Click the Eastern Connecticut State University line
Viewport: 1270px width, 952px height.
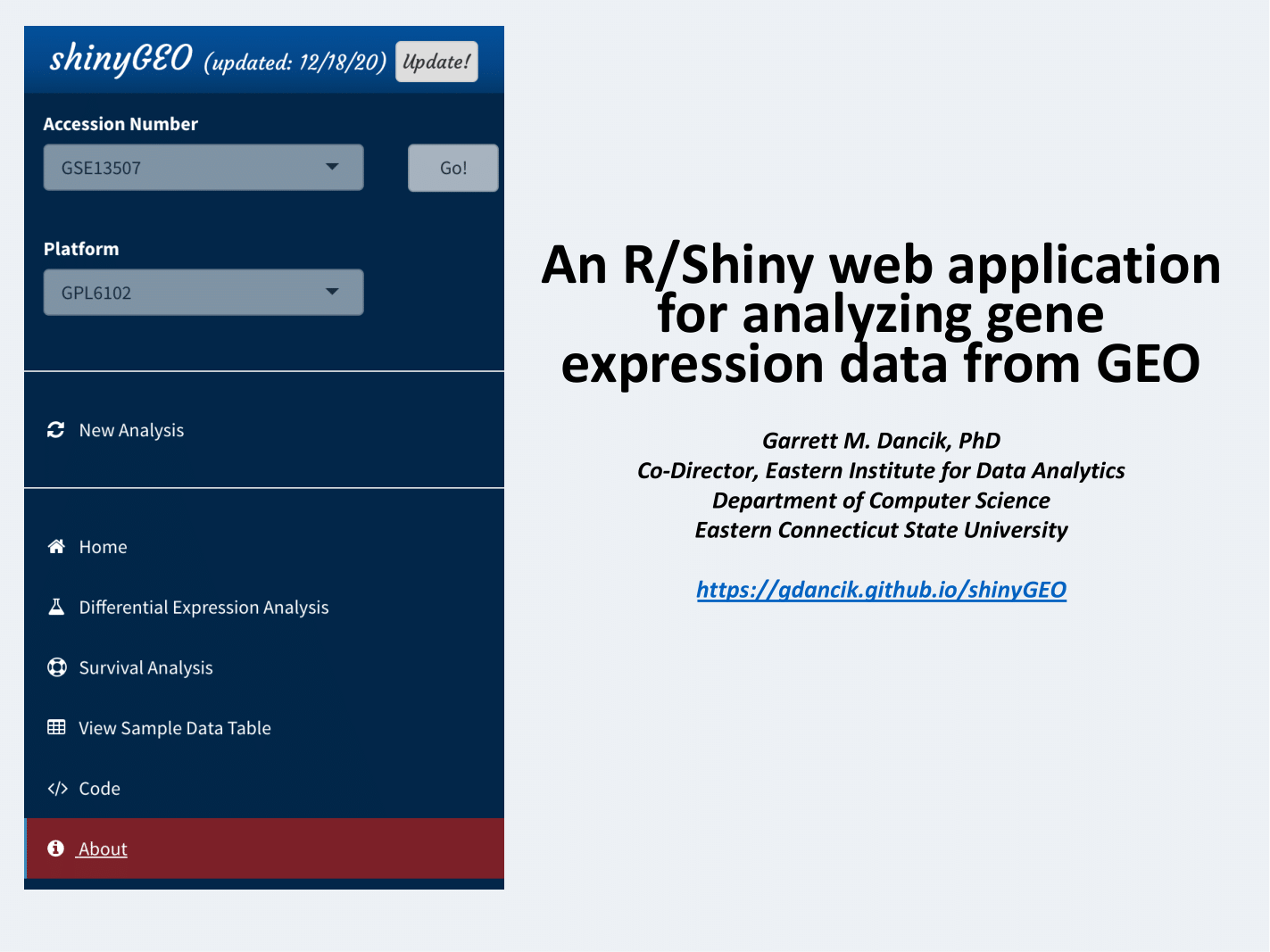pos(881,530)
